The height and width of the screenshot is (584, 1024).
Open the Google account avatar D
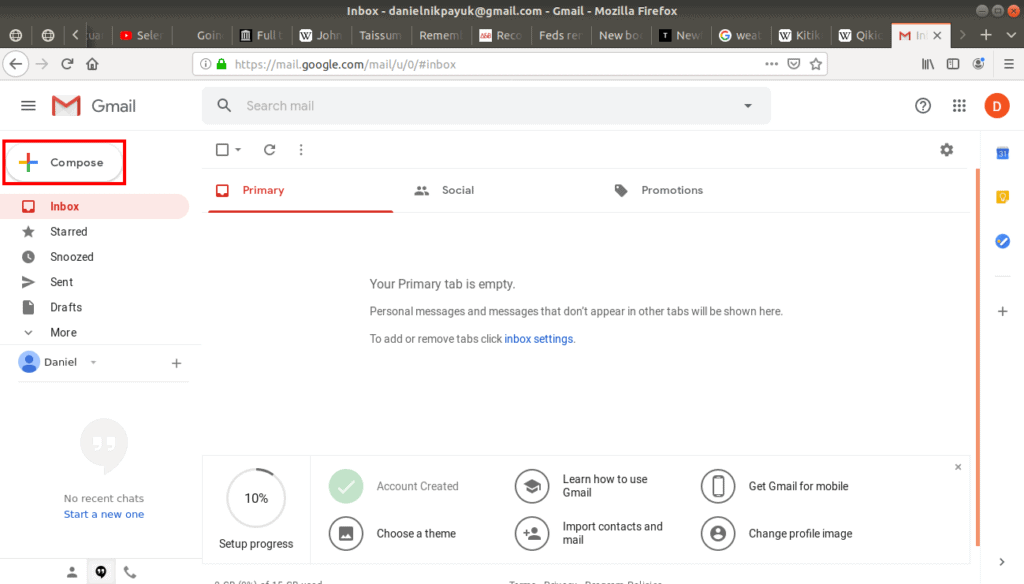997,106
